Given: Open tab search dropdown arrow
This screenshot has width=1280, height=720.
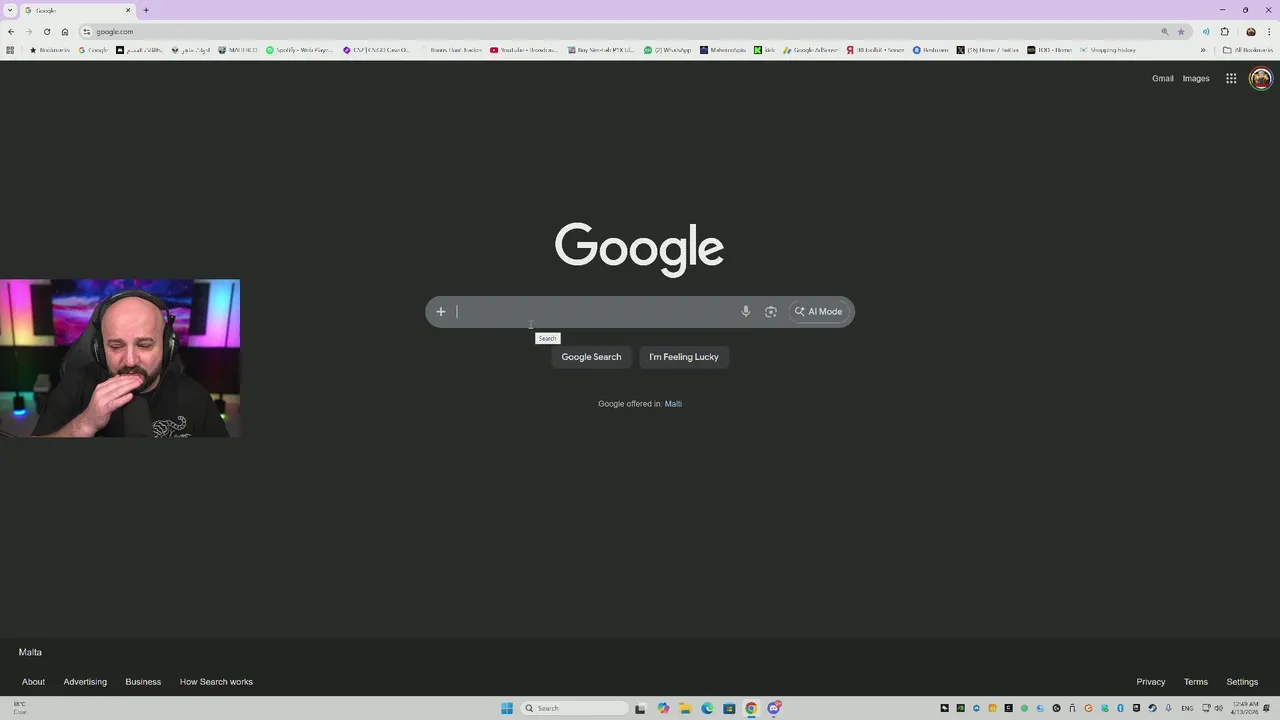Looking at the screenshot, I should pyautogui.click(x=10, y=10).
